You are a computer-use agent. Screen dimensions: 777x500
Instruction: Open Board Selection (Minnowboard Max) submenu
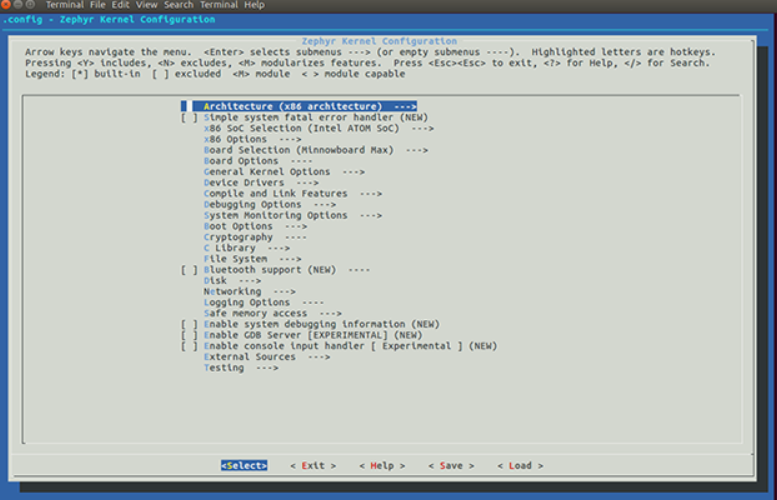(316, 150)
